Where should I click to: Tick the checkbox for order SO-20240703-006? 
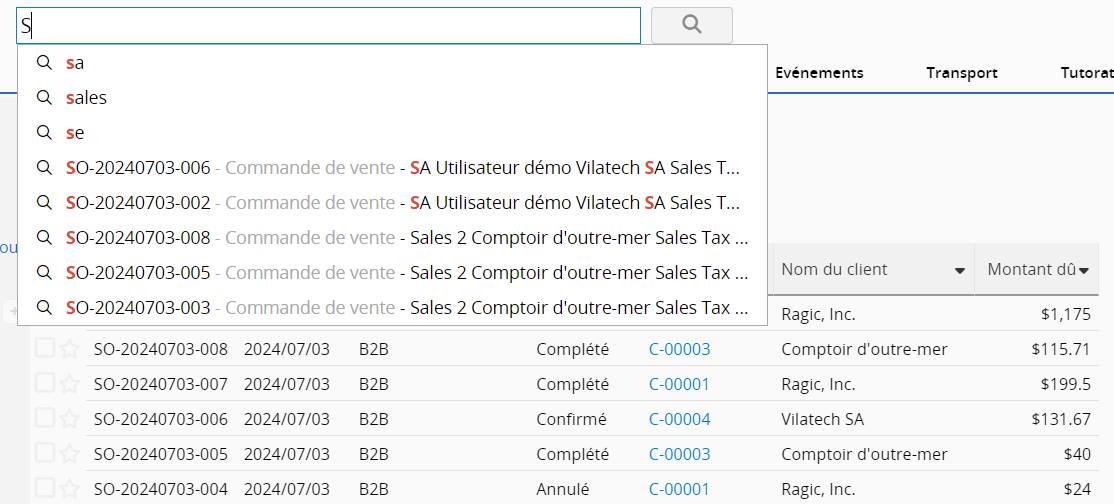[44, 419]
